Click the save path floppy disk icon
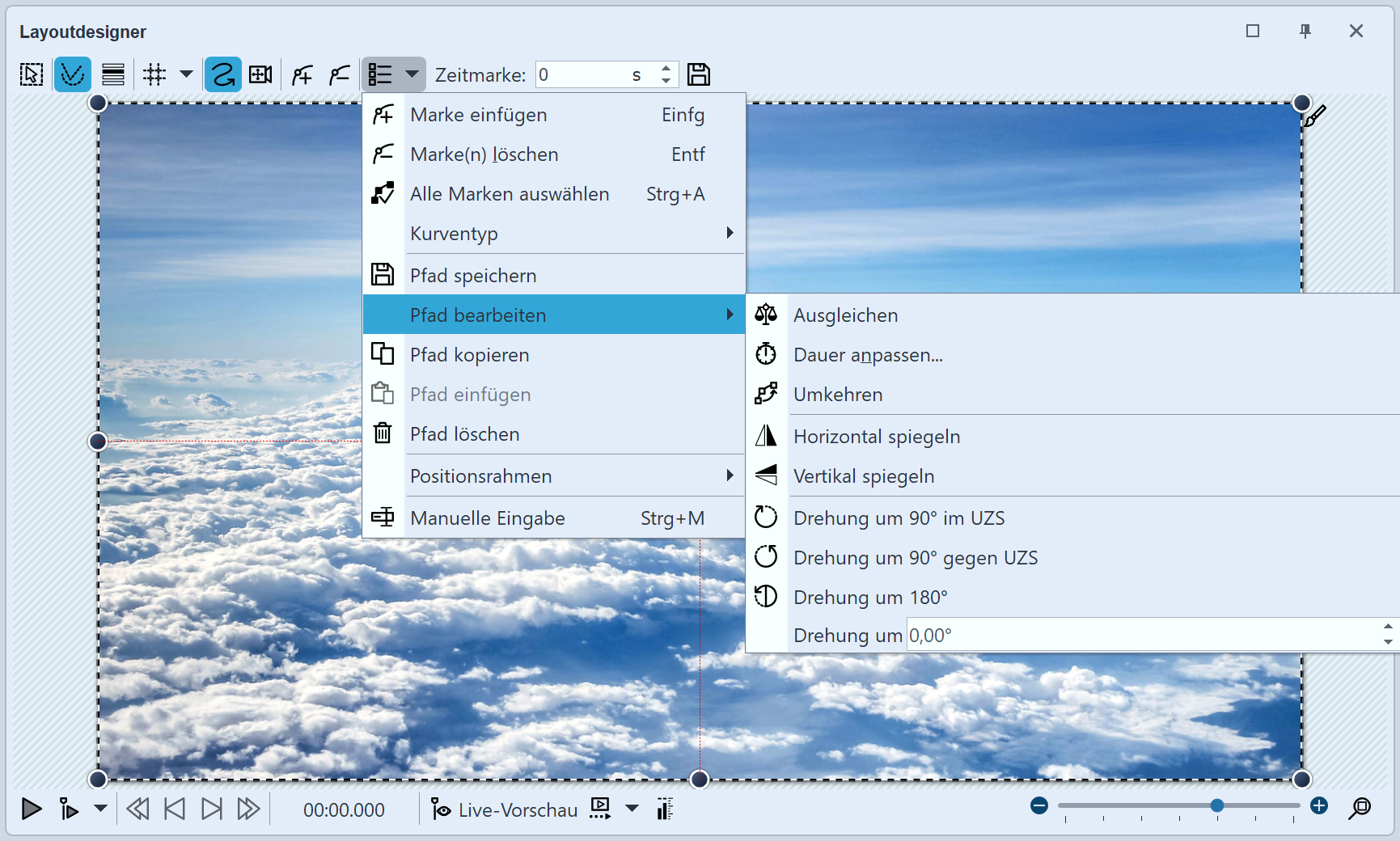Viewport: 1400px width, 841px height. click(698, 74)
